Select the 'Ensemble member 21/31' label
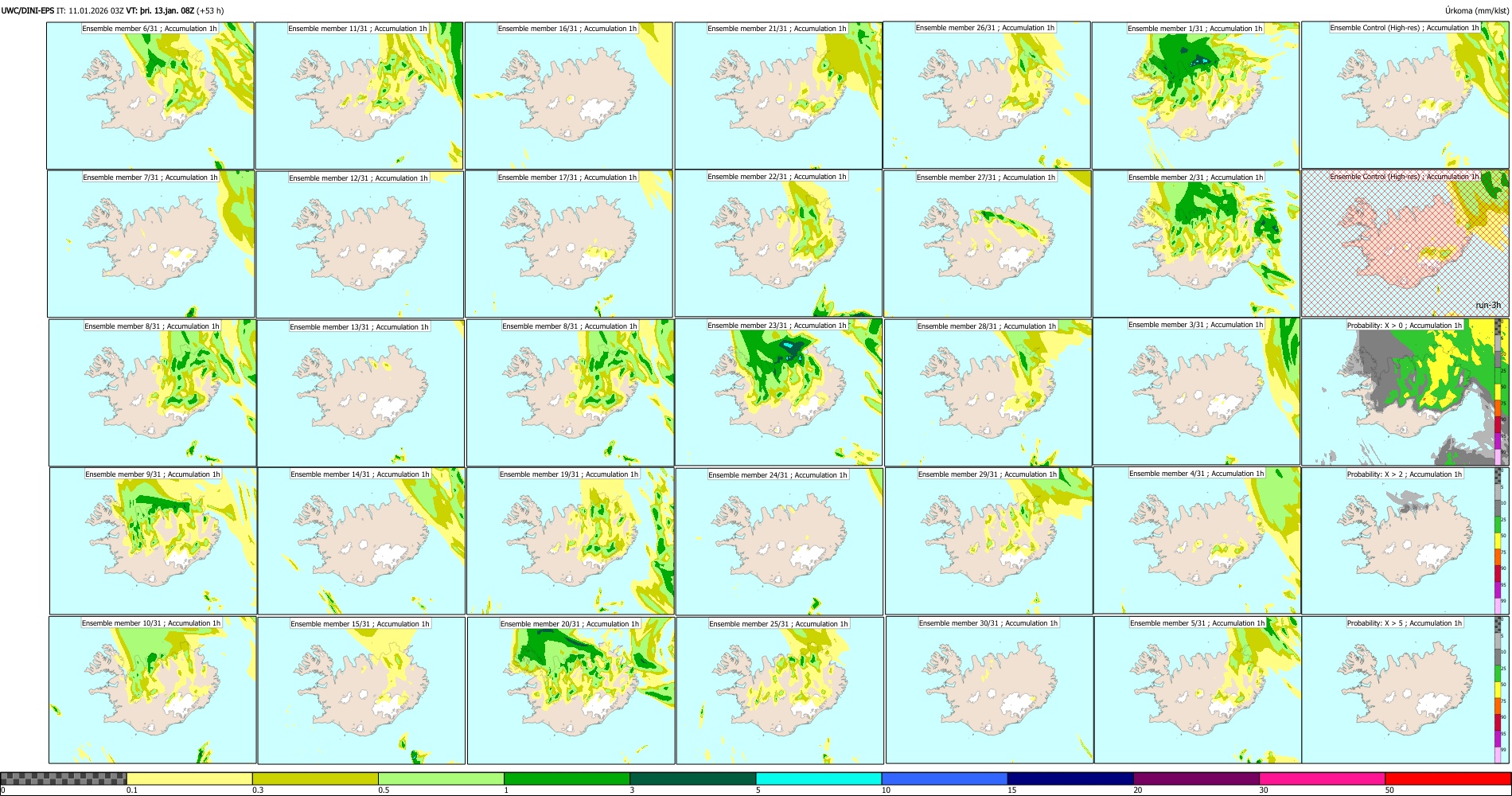 (749, 29)
